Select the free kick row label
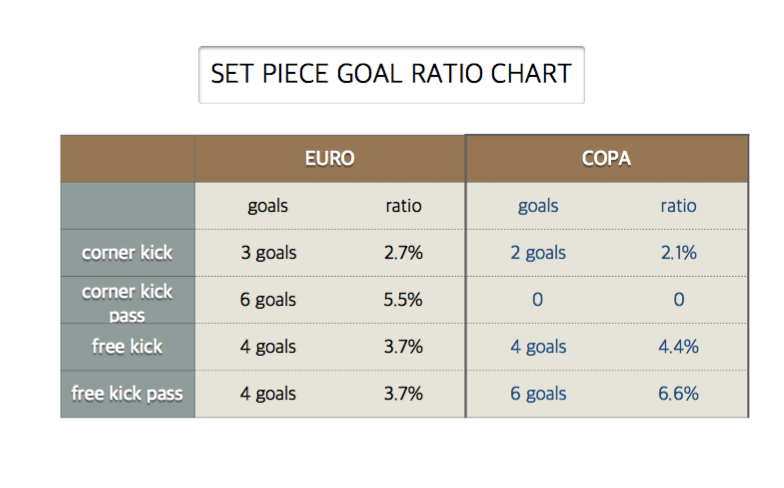 [128, 347]
